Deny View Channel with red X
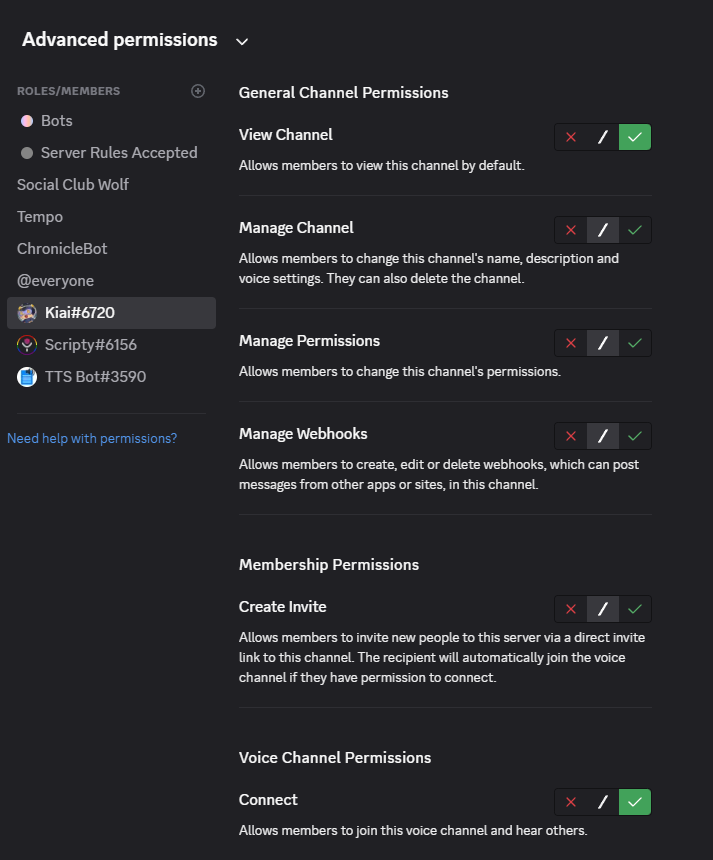The width and height of the screenshot is (713, 860). [x=571, y=137]
